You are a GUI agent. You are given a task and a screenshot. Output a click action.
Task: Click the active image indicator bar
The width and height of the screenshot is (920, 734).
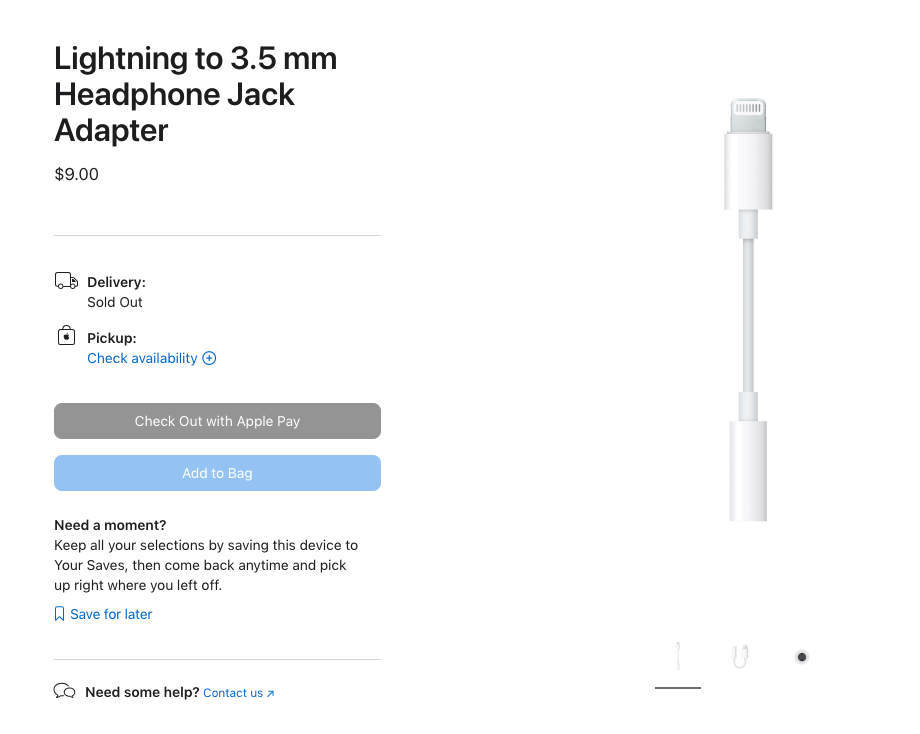(x=677, y=689)
